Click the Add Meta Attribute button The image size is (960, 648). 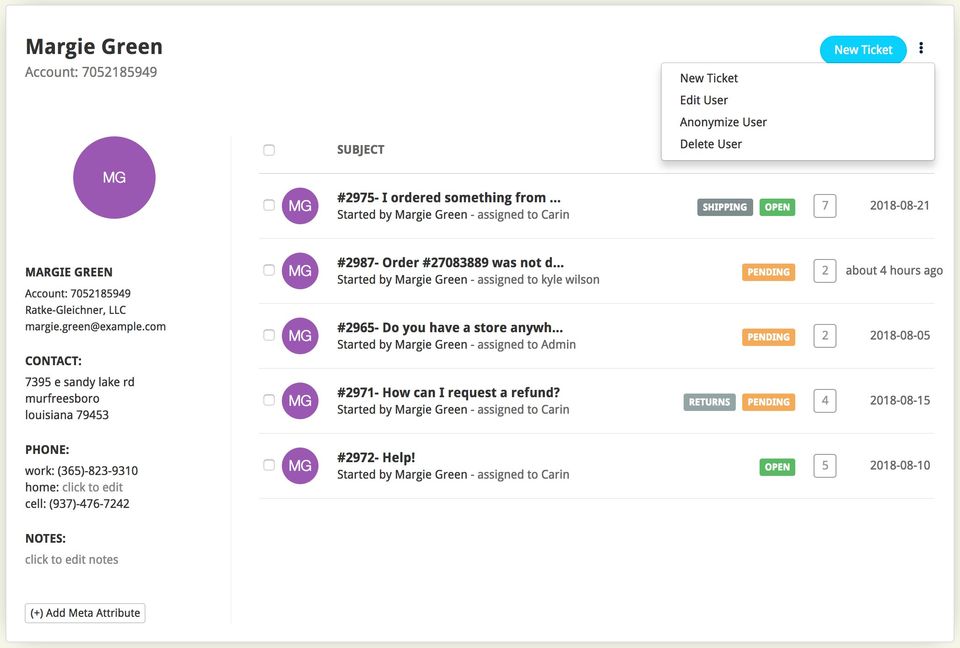point(85,613)
